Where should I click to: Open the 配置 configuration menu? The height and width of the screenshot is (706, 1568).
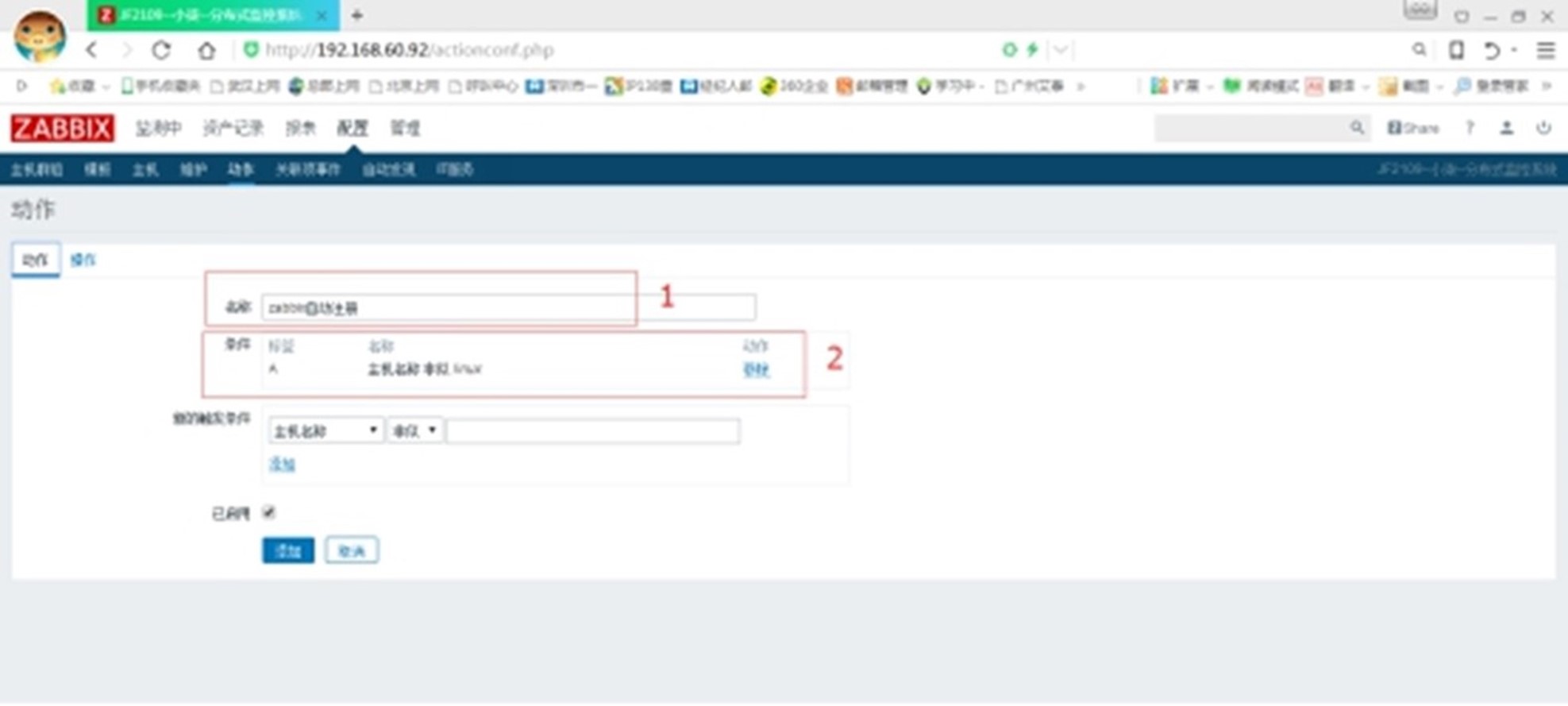tap(353, 128)
